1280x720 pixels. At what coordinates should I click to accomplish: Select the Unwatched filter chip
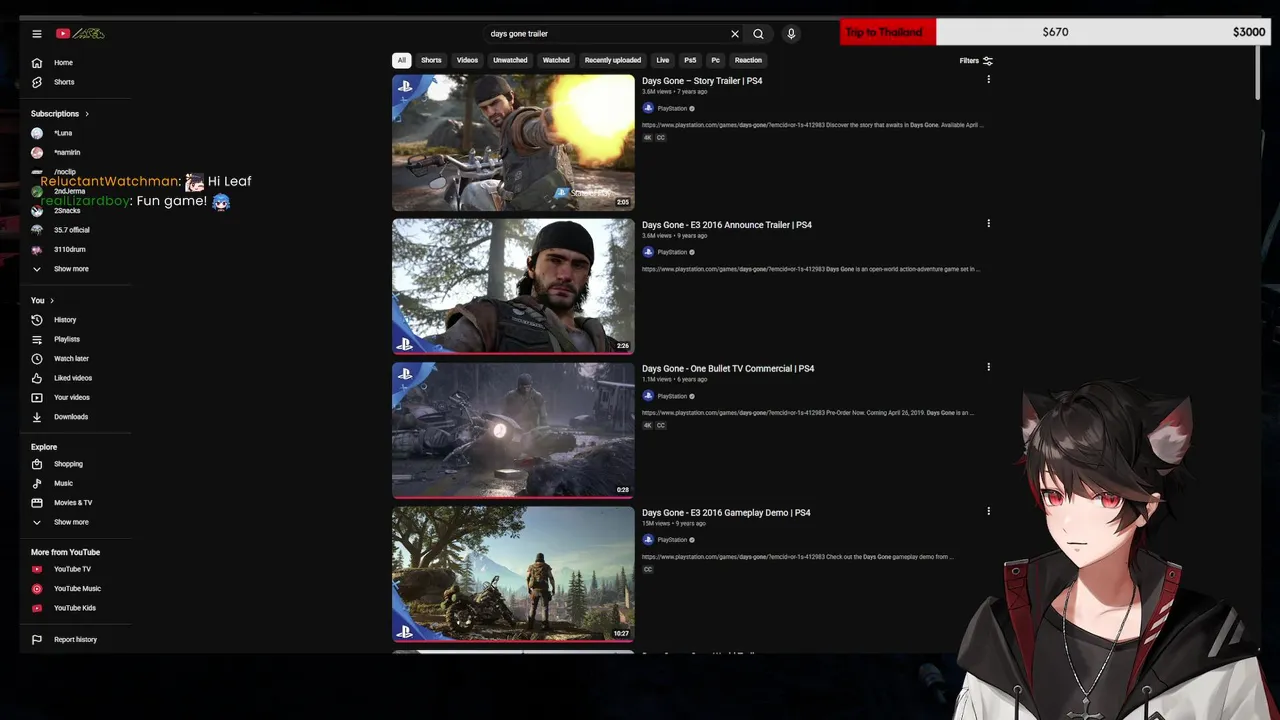pyautogui.click(x=510, y=60)
